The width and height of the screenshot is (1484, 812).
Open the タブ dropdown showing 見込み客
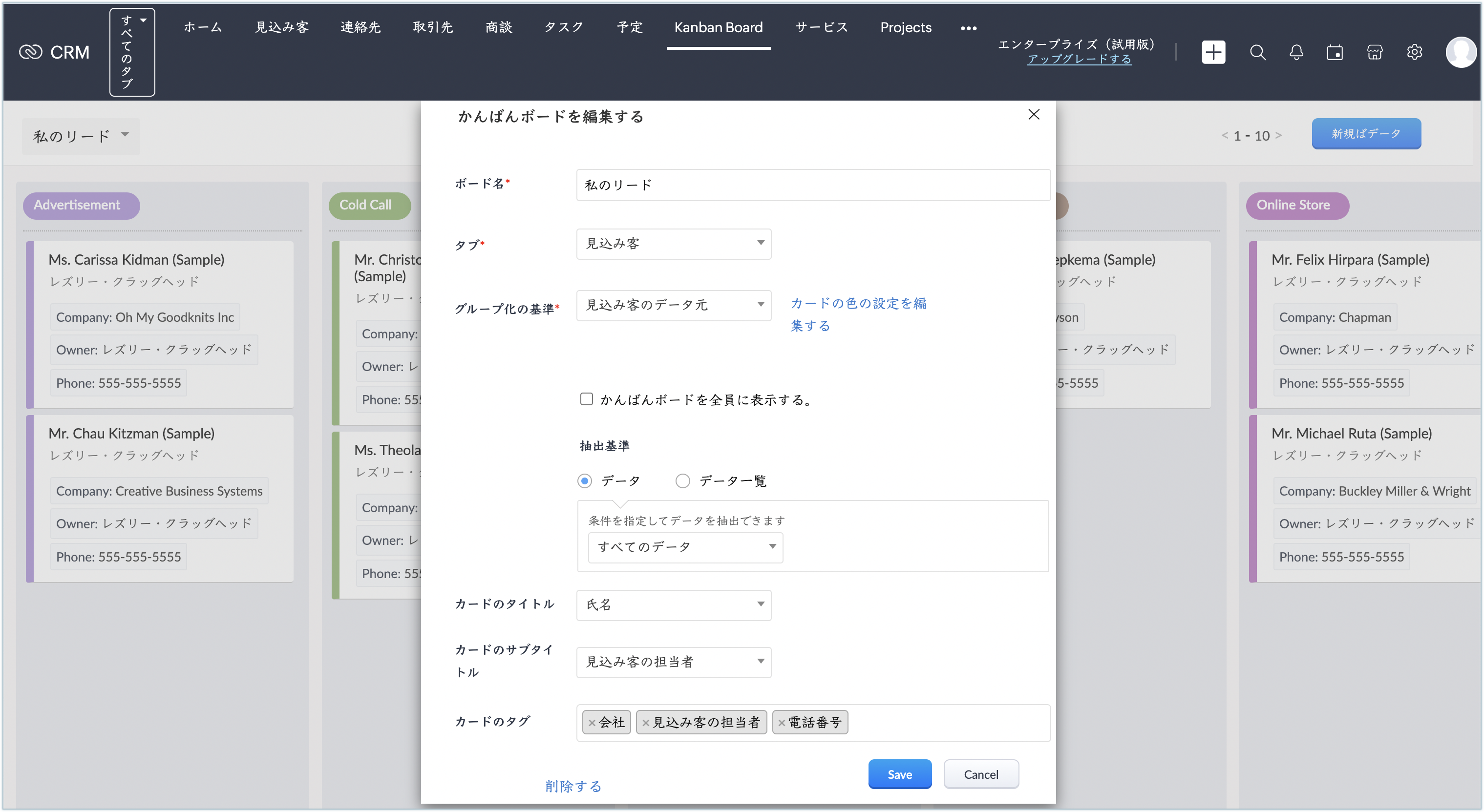pyautogui.click(x=674, y=244)
